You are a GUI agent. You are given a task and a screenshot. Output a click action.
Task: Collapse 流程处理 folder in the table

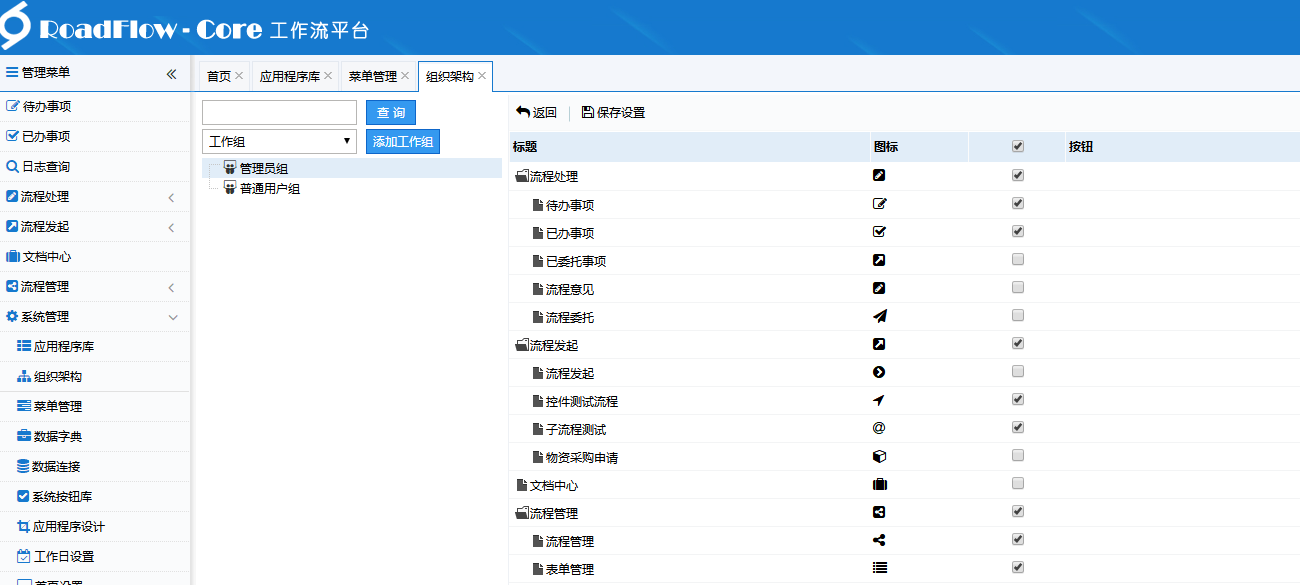click(x=522, y=177)
